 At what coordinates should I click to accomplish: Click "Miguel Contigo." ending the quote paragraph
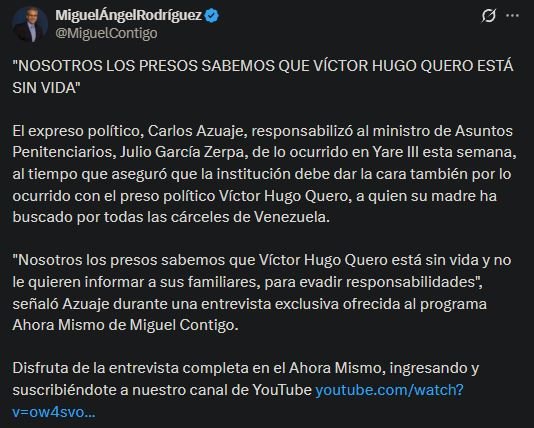click(184, 325)
